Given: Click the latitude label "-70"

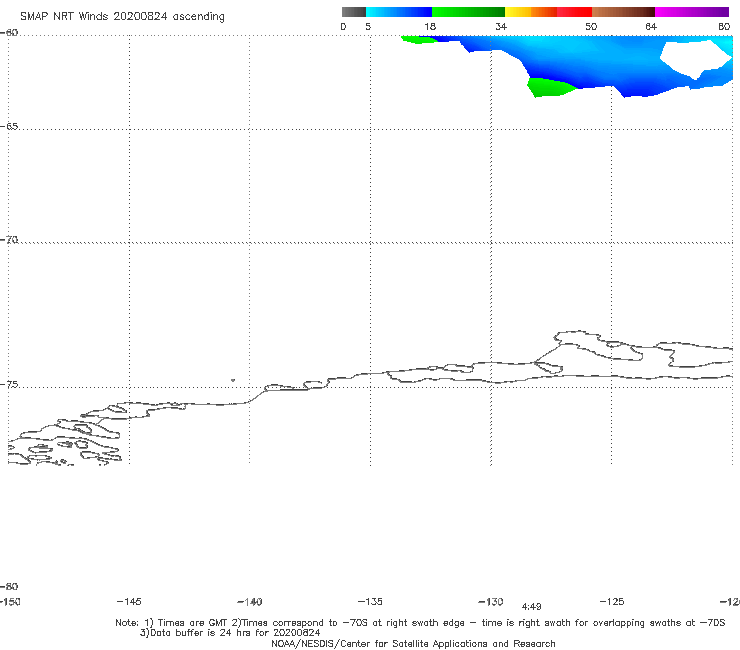Looking at the screenshot, I should (x=9, y=240).
